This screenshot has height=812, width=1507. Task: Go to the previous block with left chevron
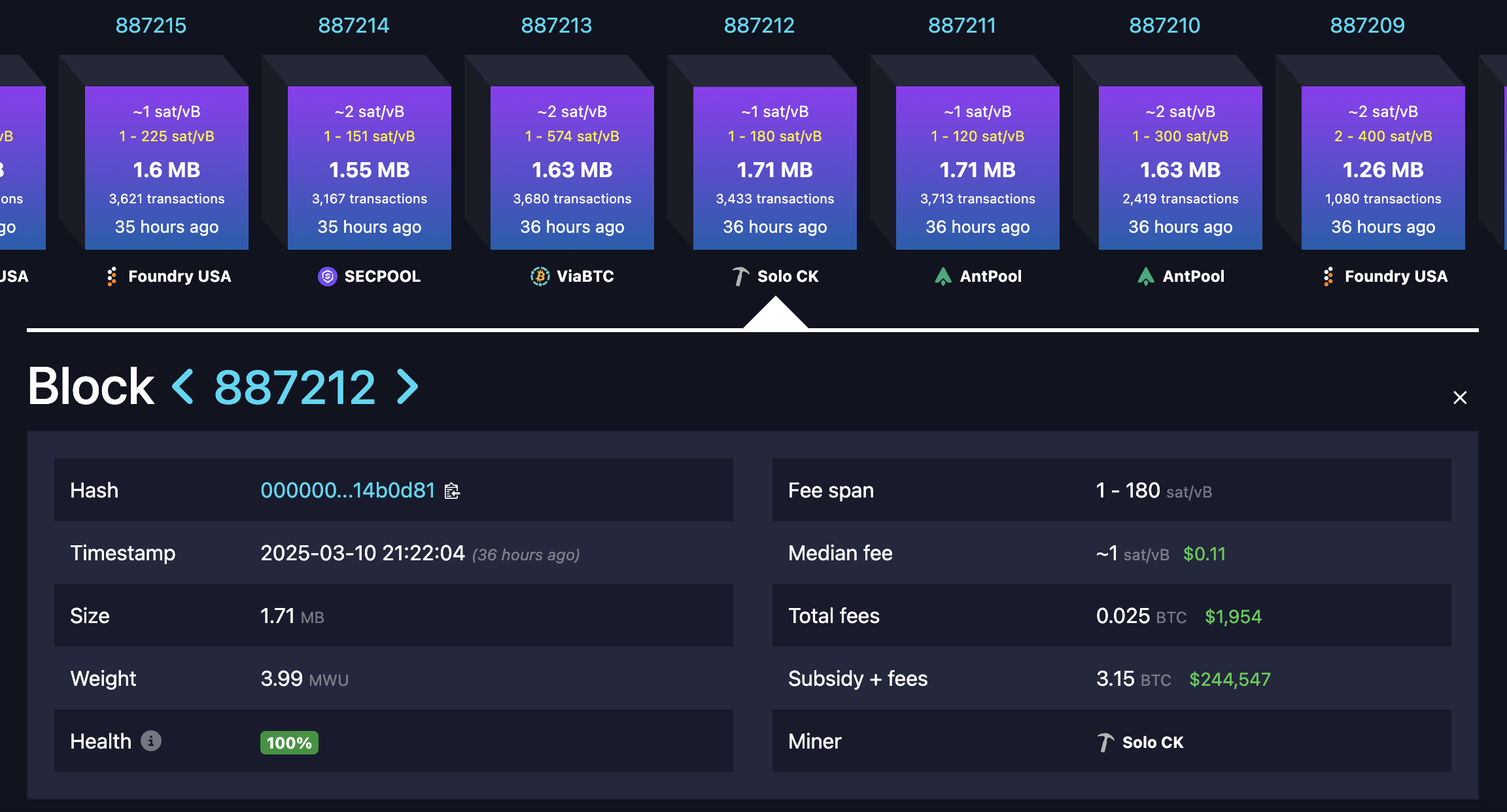coord(183,386)
